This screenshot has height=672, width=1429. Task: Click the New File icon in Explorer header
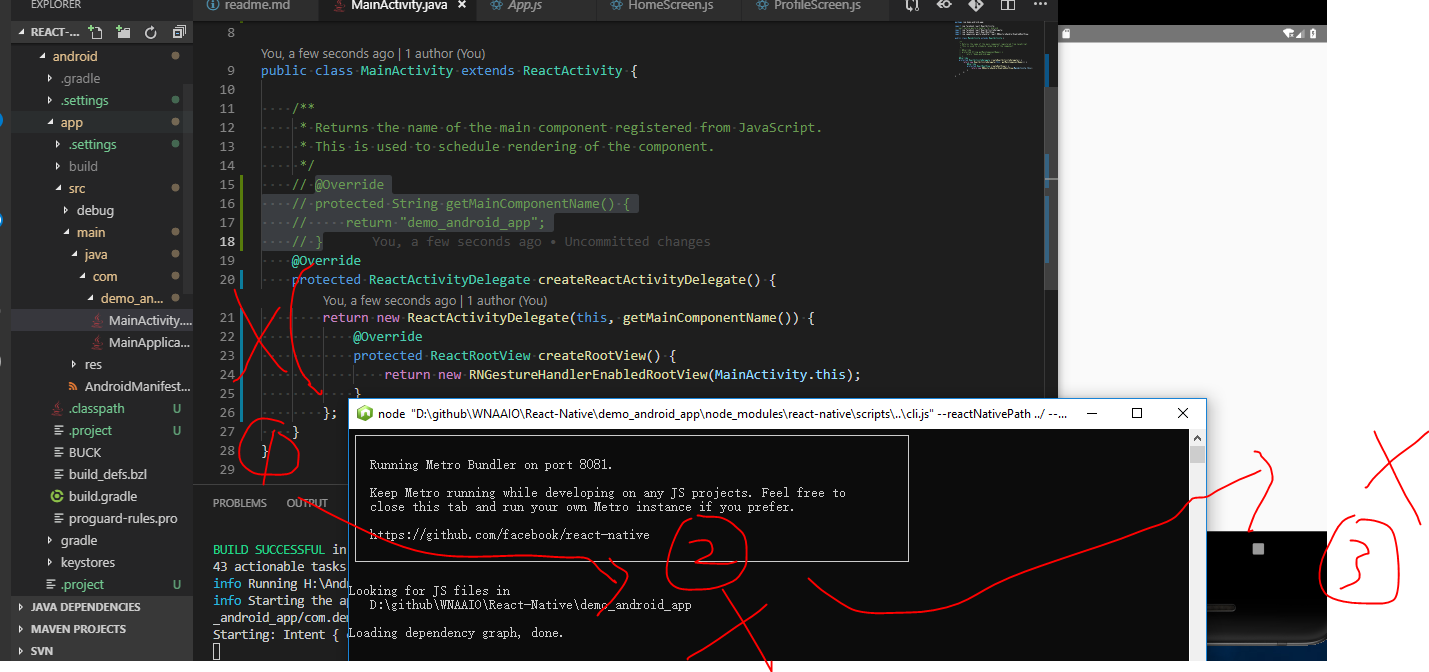tap(95, 32)
